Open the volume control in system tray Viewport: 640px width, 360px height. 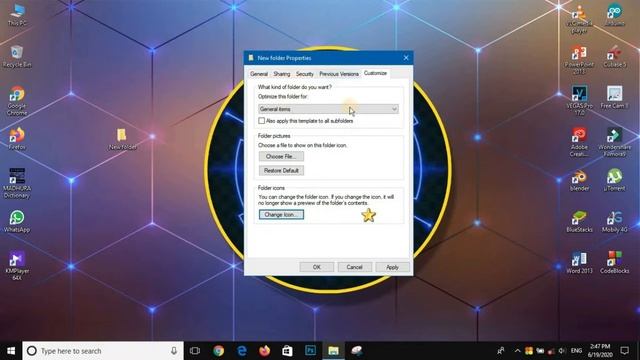(562, 351)
